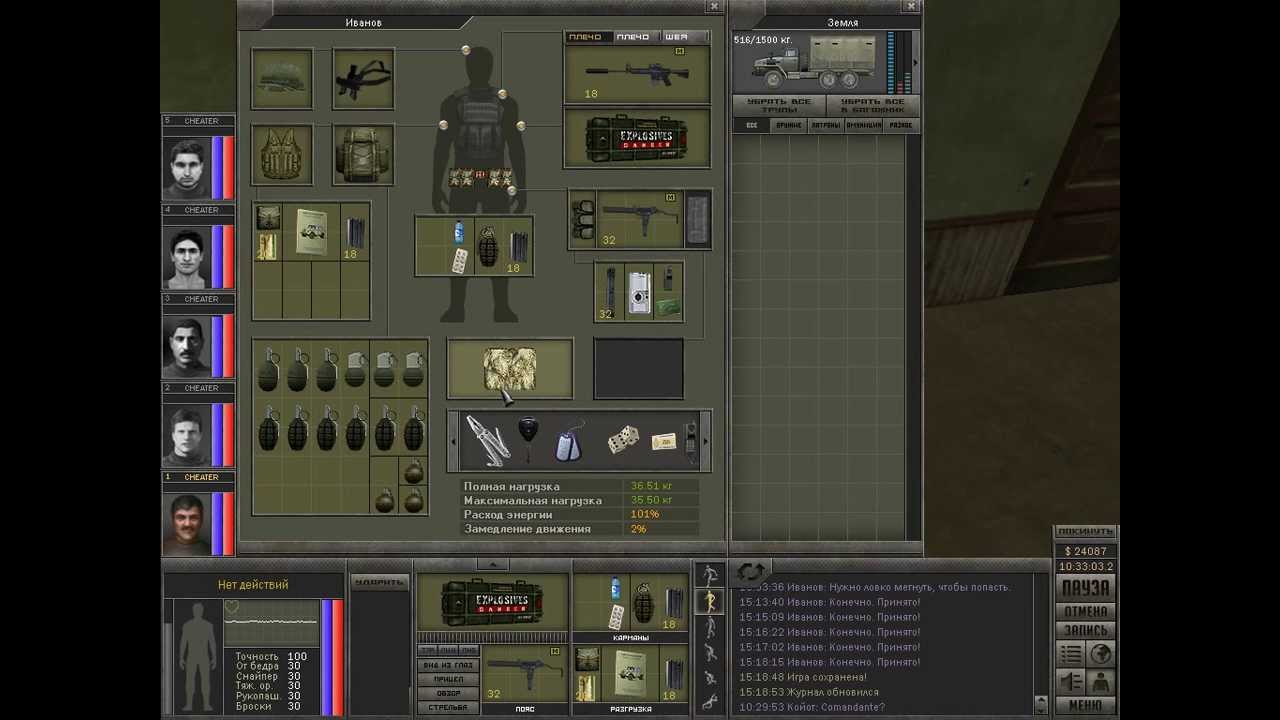Image resolution: width=1280 pixels, height=720 pixels.
Task: Filter ground items by Разное tab
Action: click(x=900, y=125)
